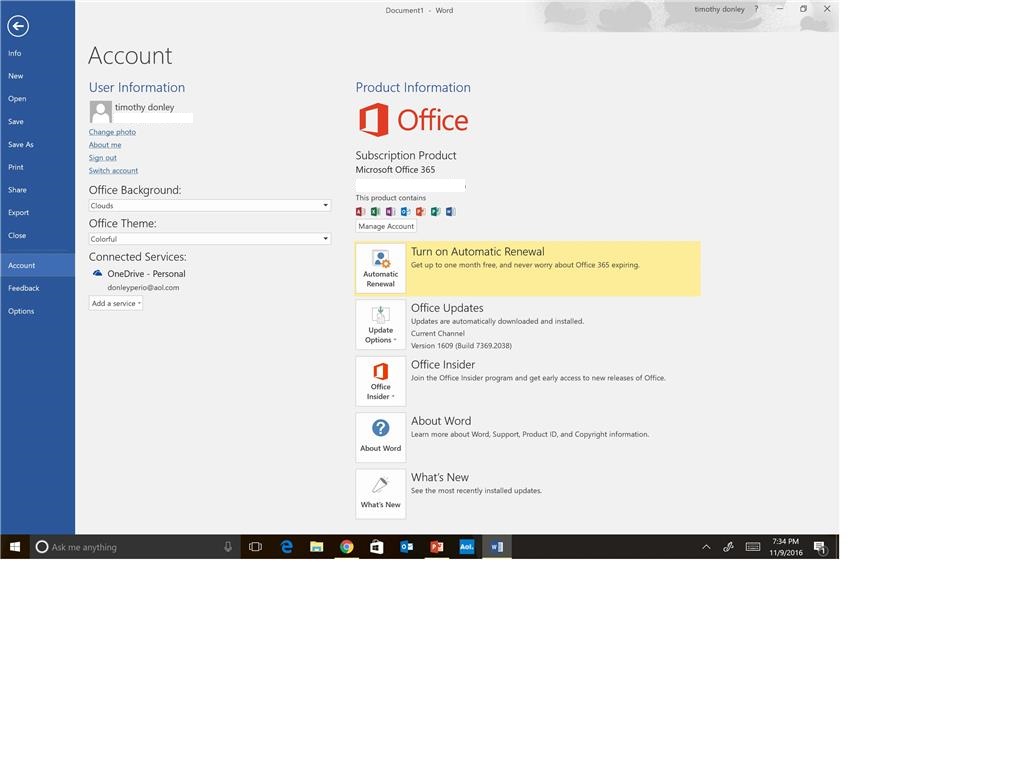Image resolution: width=1024 pixels, height=765 pixels.
Task: Open Outlook from the taskbar
Action: click(407, 547)
